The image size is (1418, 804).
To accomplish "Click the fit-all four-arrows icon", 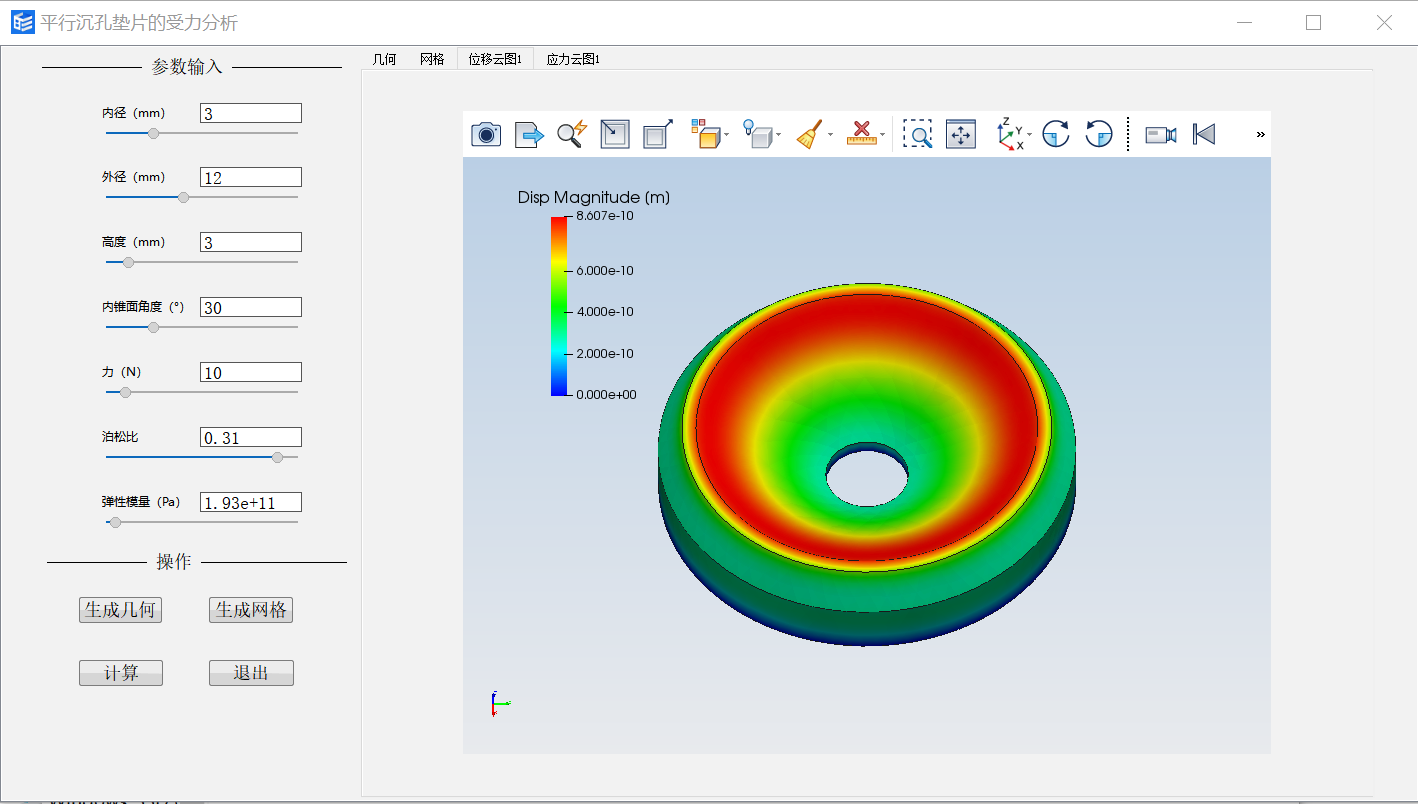I will 960,134.
